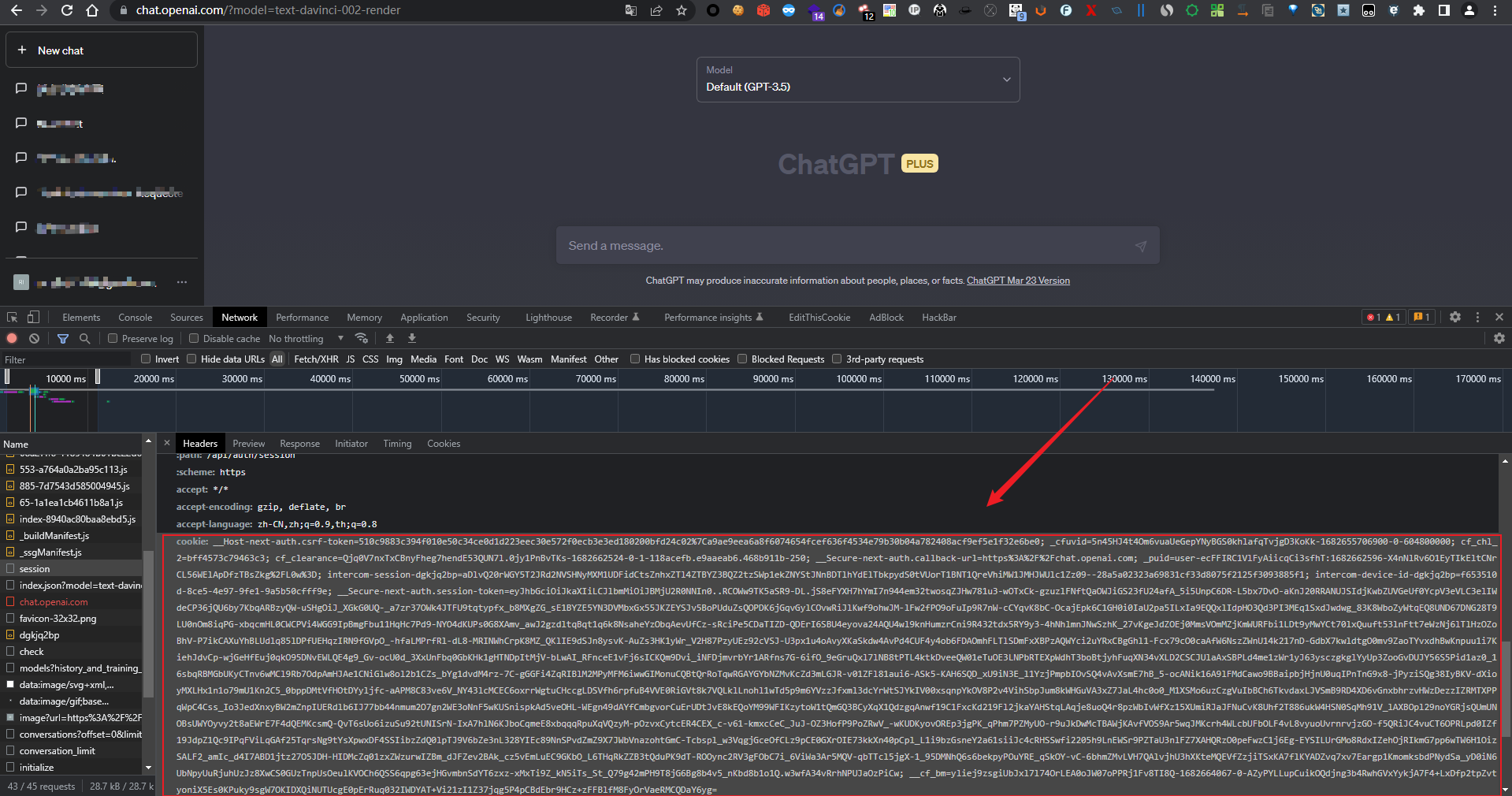Toggle the DevTools device toolbar icon
Image resolution: width=1512 pixels, height=796 pixels.
pos(33,317)
